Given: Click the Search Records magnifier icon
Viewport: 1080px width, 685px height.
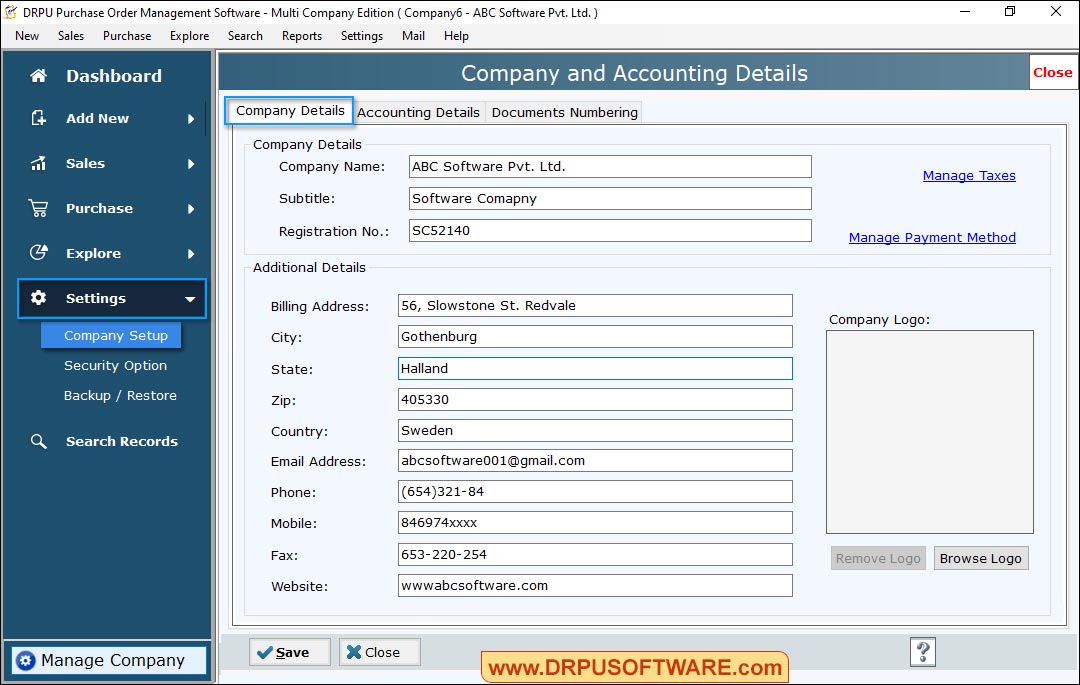Looking at the screenshot, I should click(x=38, y=441).
